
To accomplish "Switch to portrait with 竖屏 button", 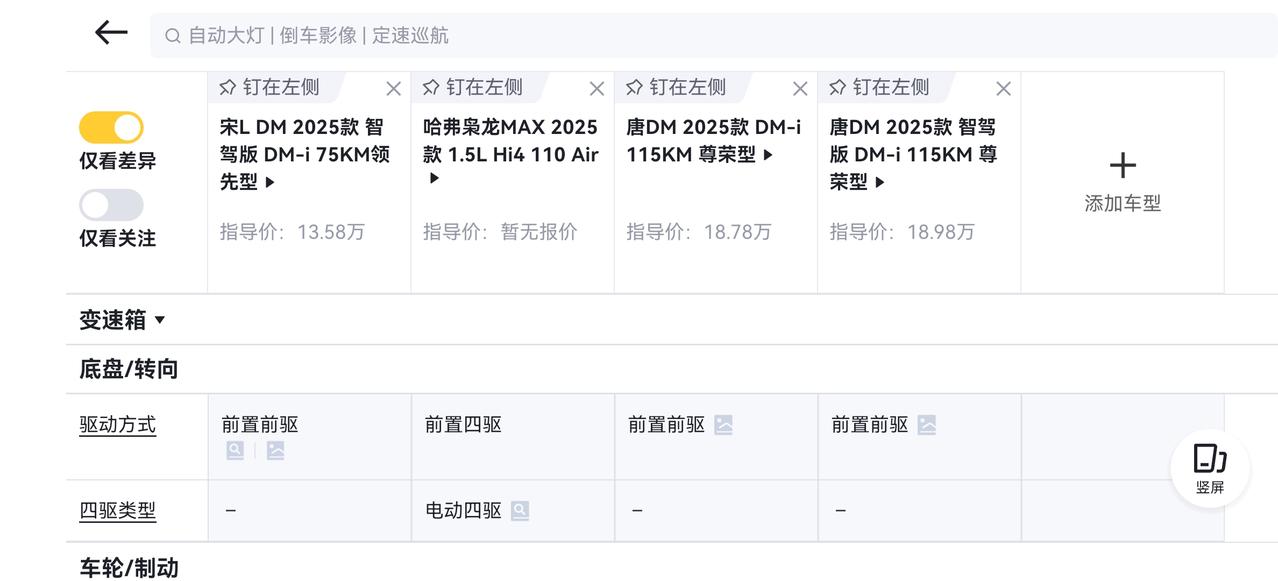I will [x=1210, y=469].
